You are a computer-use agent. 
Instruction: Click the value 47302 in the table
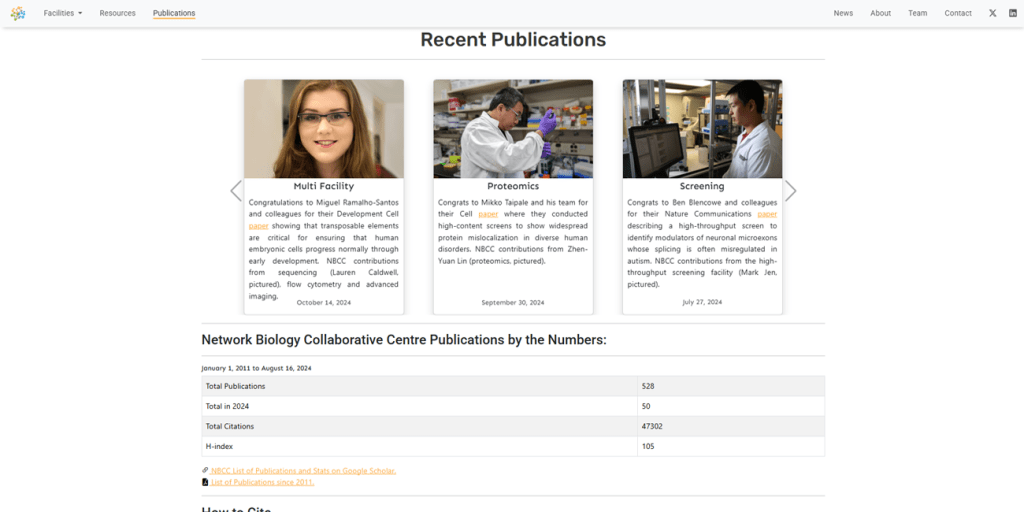pos(652,426)
